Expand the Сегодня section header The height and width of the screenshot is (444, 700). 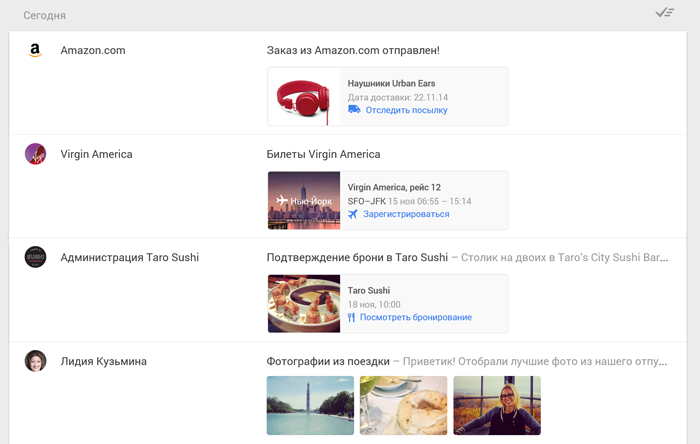coord(45,15)
